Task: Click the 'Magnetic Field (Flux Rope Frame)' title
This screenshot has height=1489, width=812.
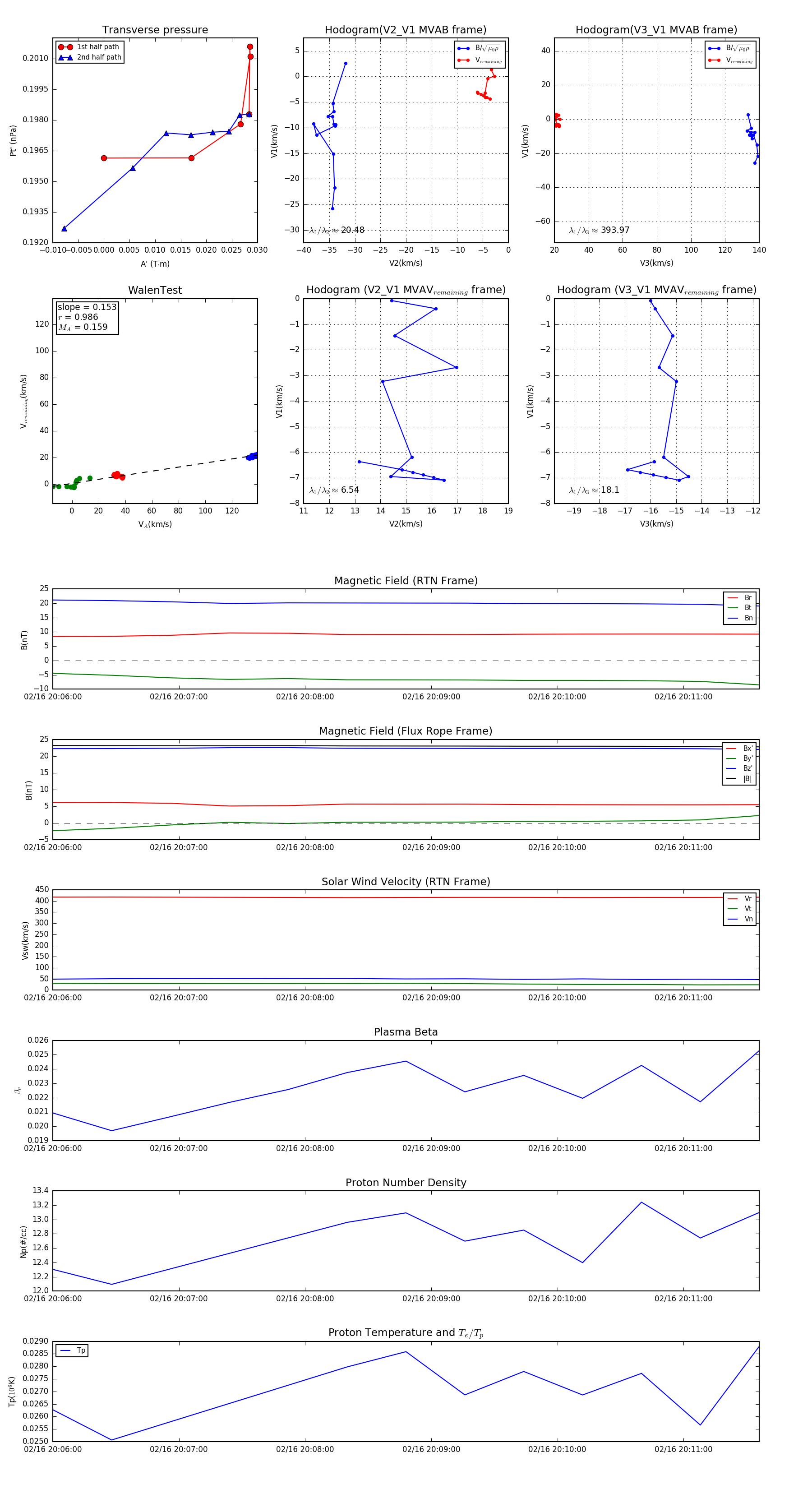Action: click(406, 731)
